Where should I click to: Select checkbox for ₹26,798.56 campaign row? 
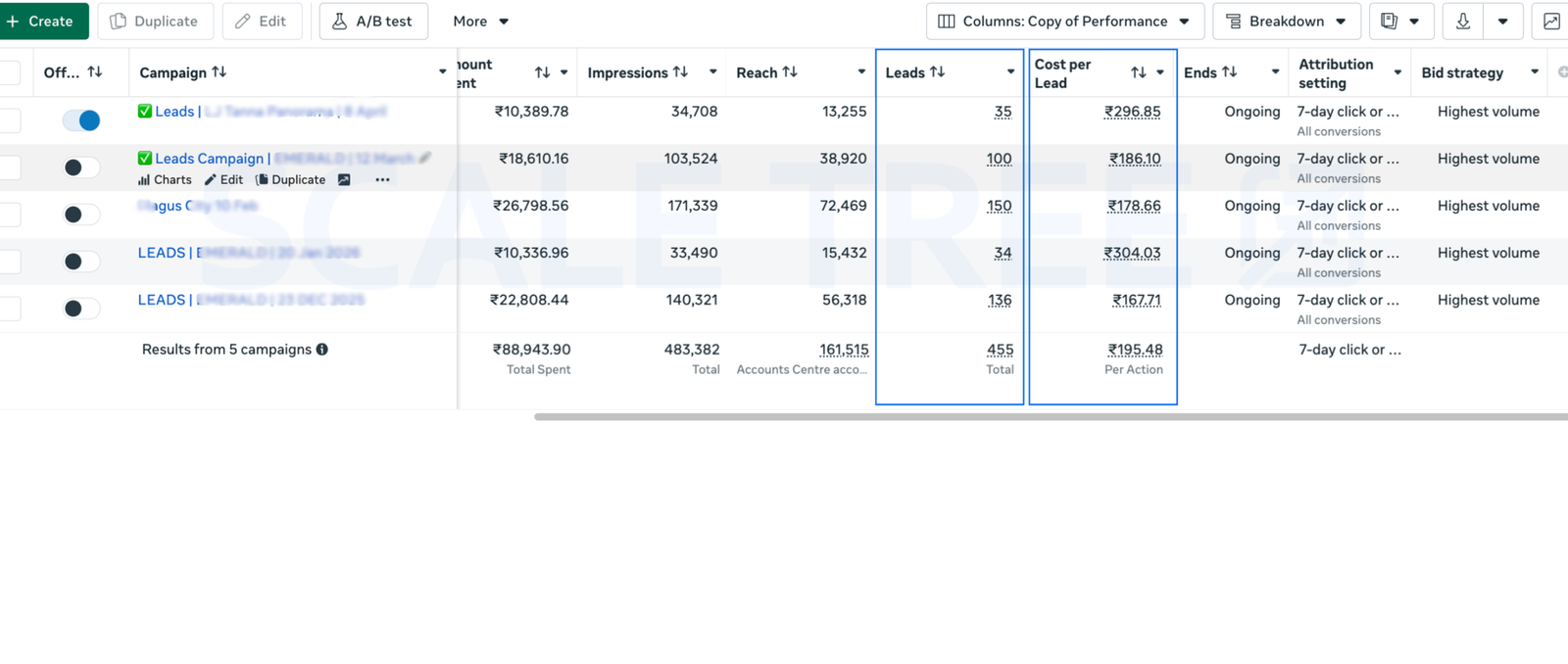click(x=10, y=214)
